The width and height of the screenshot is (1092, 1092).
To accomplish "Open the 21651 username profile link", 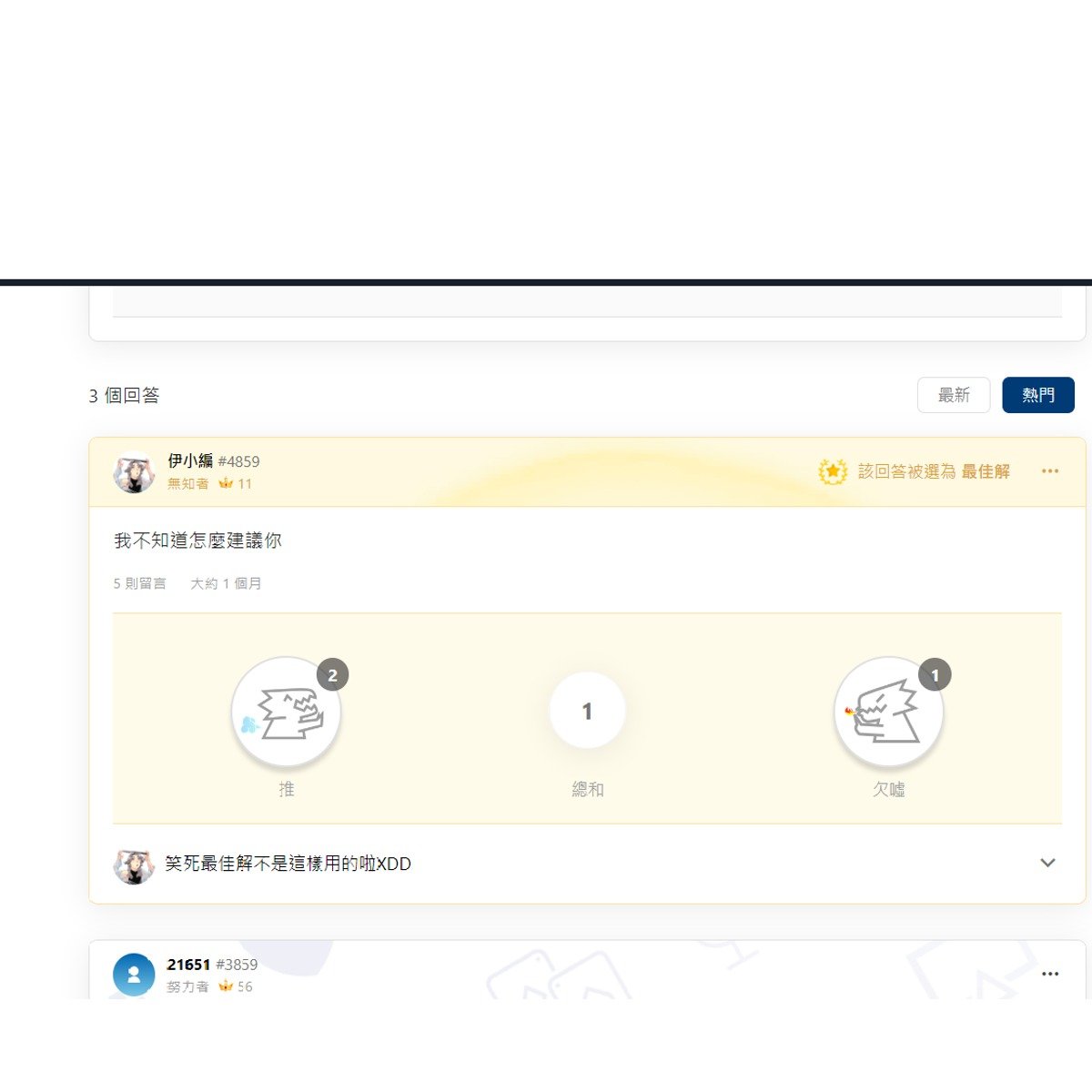I will (x=188, y=965).
